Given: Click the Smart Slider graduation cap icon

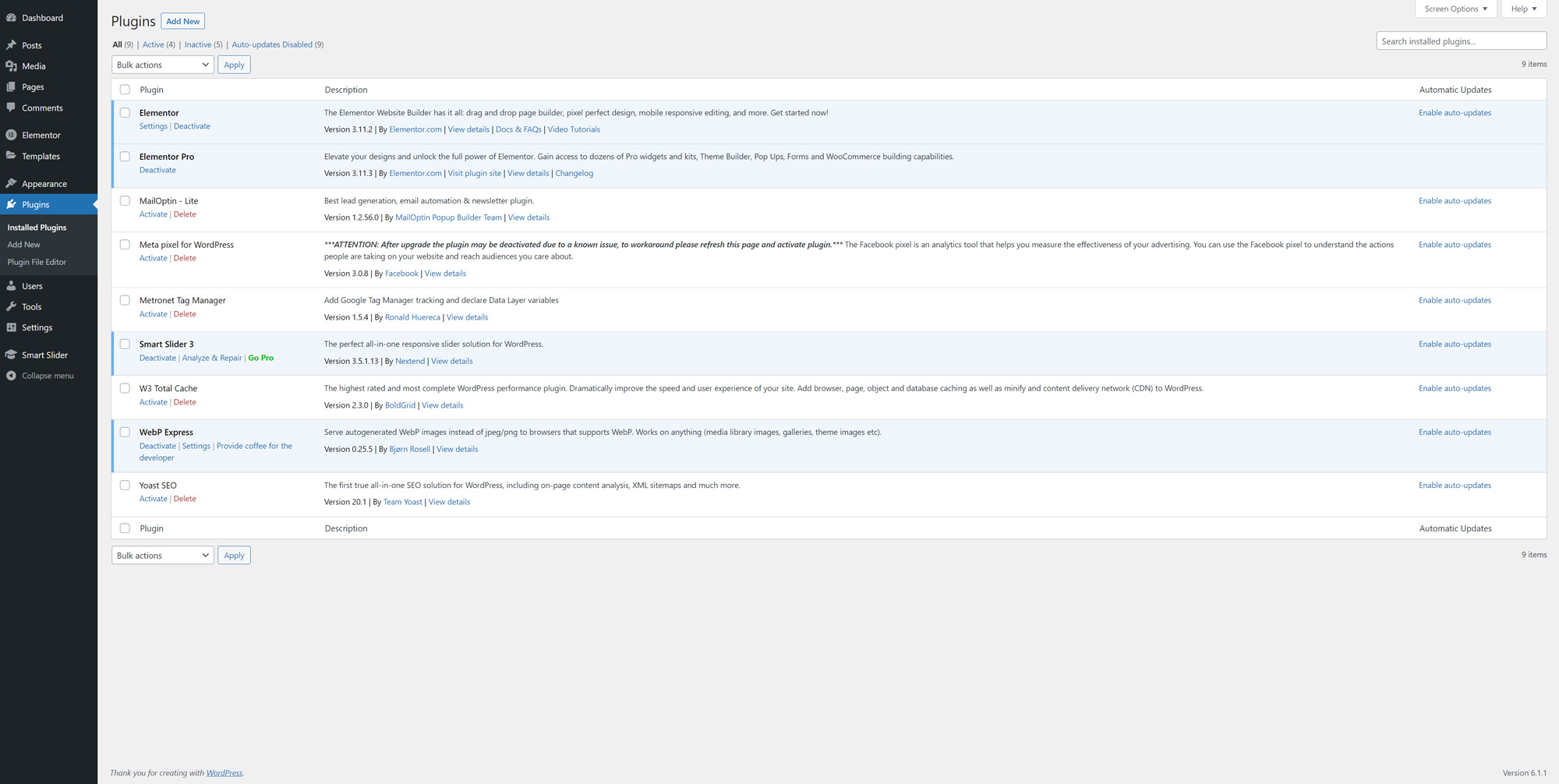Looking at the screenshot, I should [x=11, y=355].
